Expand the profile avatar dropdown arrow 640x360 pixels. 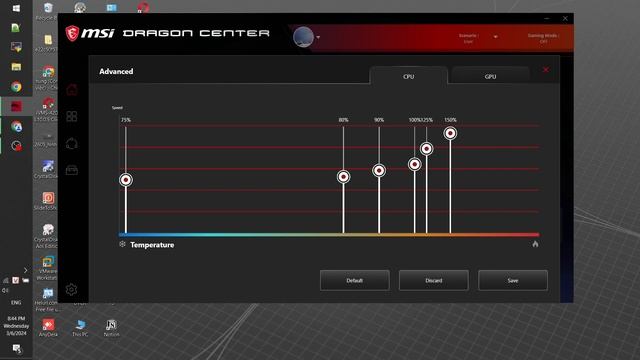pos(318,37)
